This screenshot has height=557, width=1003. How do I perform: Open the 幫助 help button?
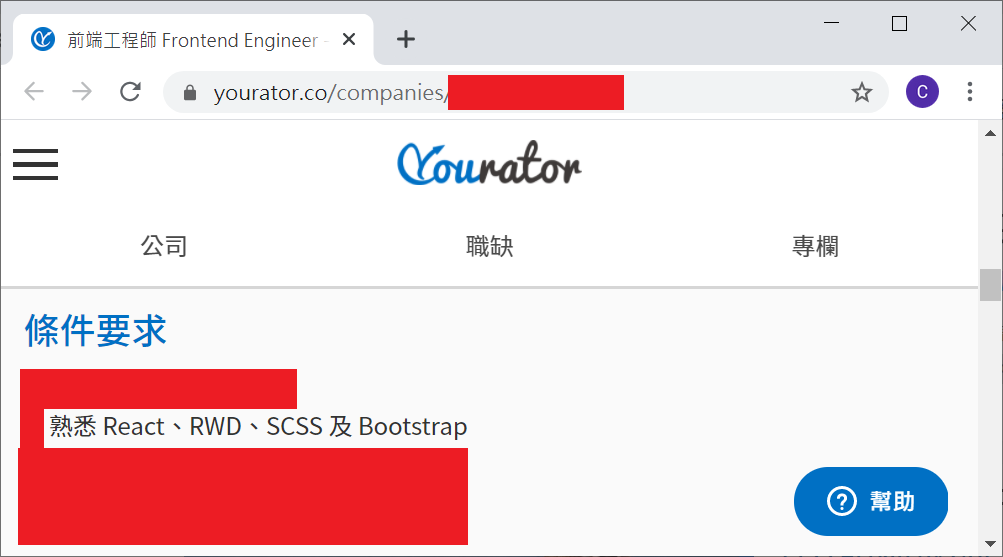pyautogui.click(x=871, y=501)
